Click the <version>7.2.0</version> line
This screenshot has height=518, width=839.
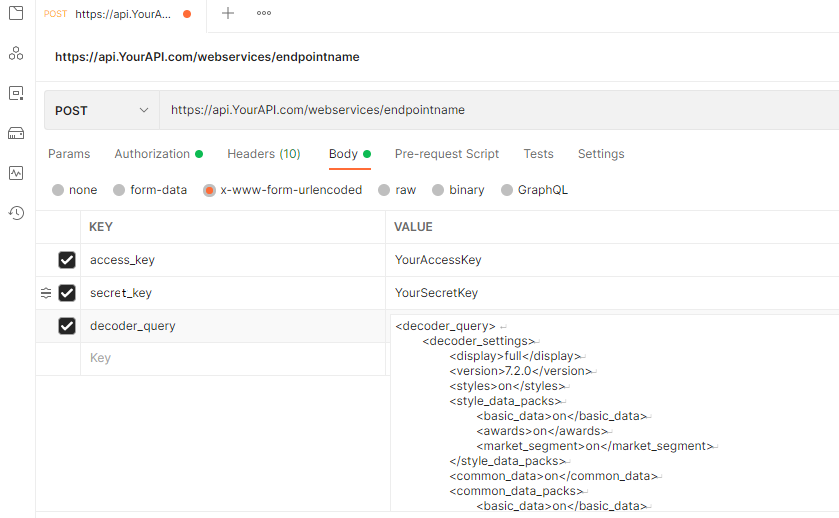[x=521, y=371]
